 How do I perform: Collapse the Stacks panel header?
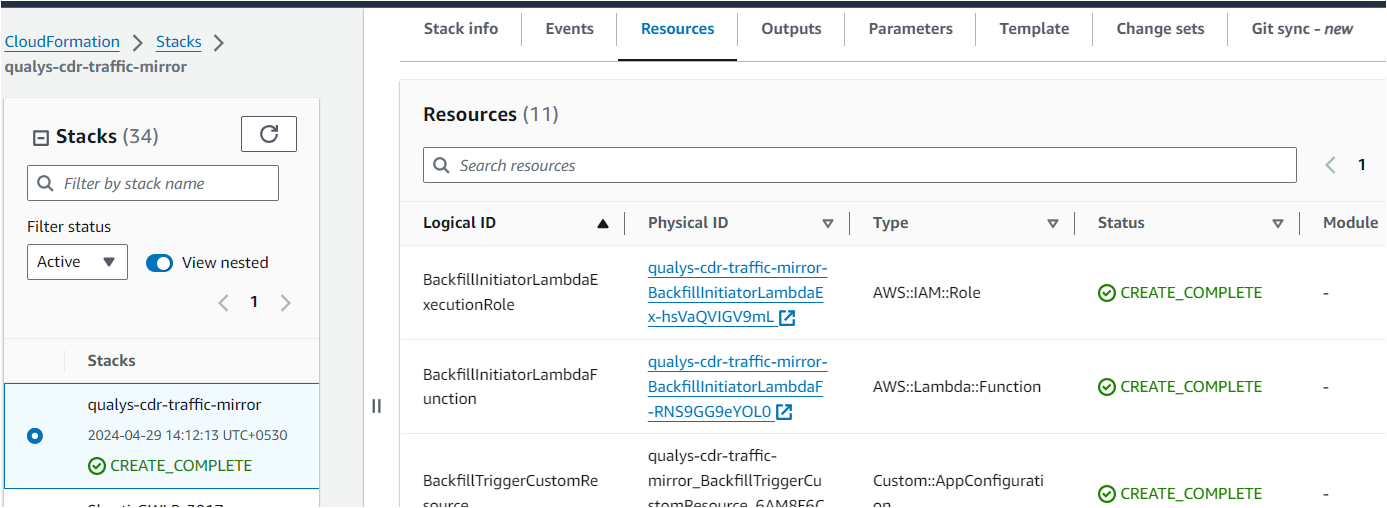41,138
